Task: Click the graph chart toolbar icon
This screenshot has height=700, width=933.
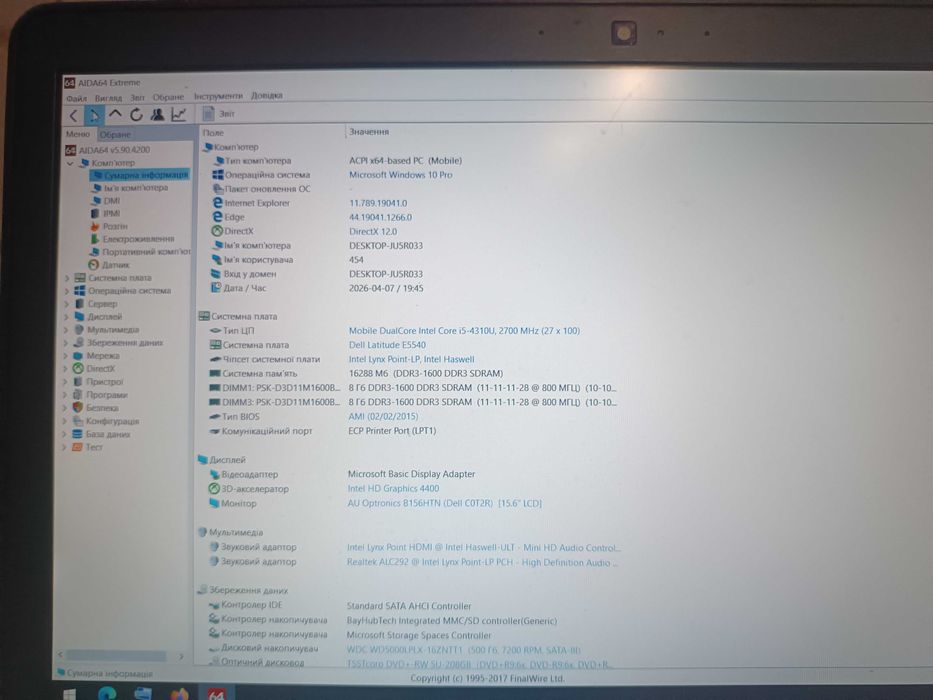Action: [x=179, y=115]
